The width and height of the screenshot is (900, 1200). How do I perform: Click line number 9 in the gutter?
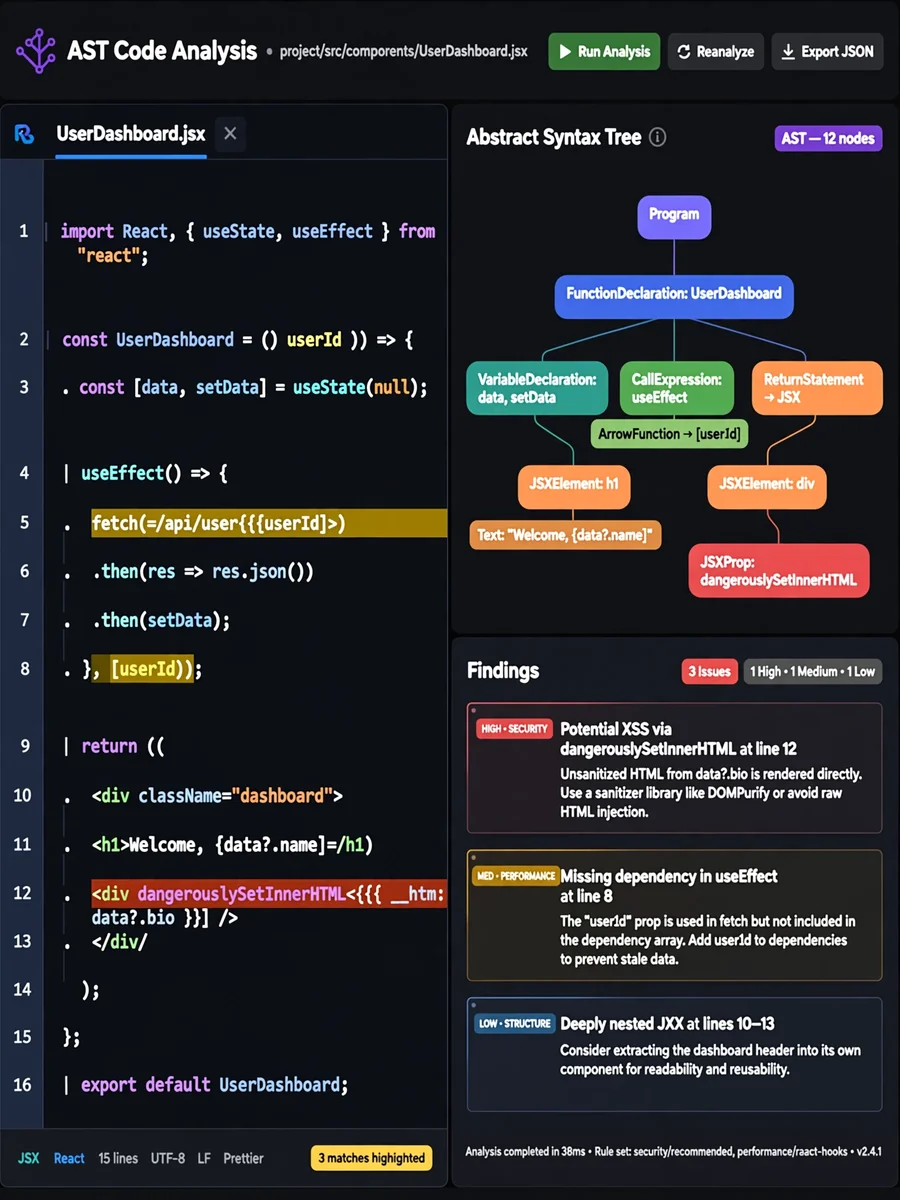click(x=24, y=746)
